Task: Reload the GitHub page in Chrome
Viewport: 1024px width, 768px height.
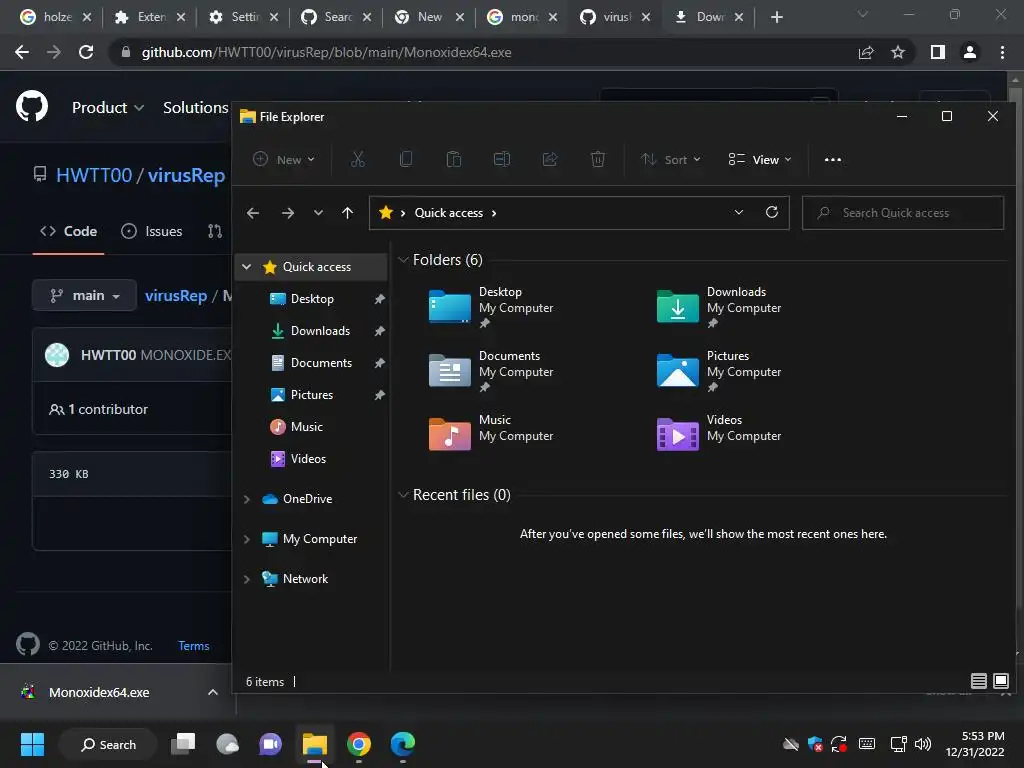Action: [86, 52]
